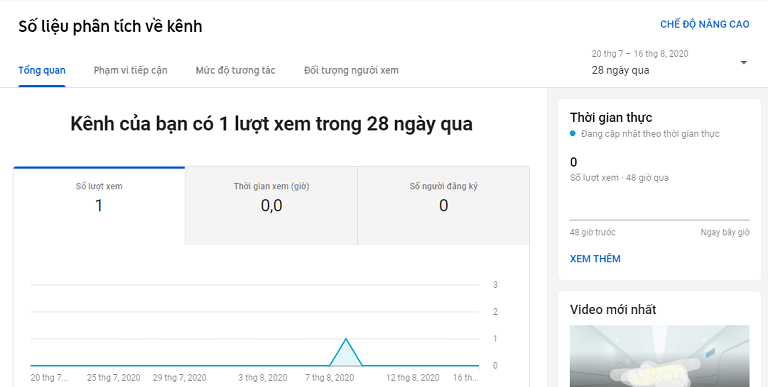
Task: Click the 20 thg 7 – 16 thg 8, 2020 text
Action: pyautogui.click(x=640, y=54)
